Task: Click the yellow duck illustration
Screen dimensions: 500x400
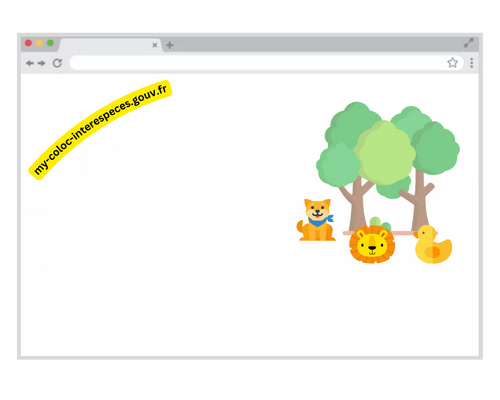Action: (x=433, y=244)
